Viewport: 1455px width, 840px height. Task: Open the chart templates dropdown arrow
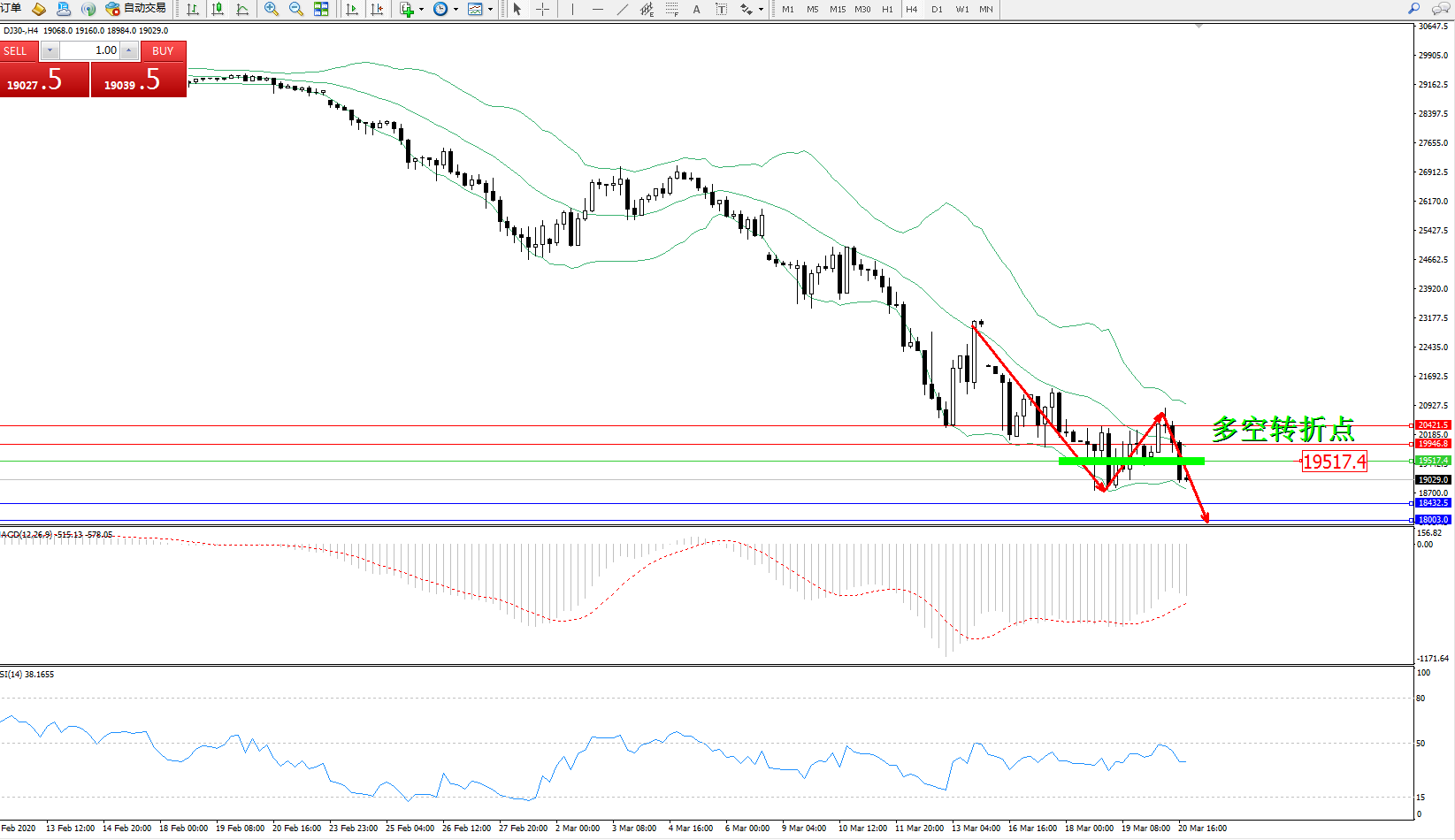coord(490,9)
